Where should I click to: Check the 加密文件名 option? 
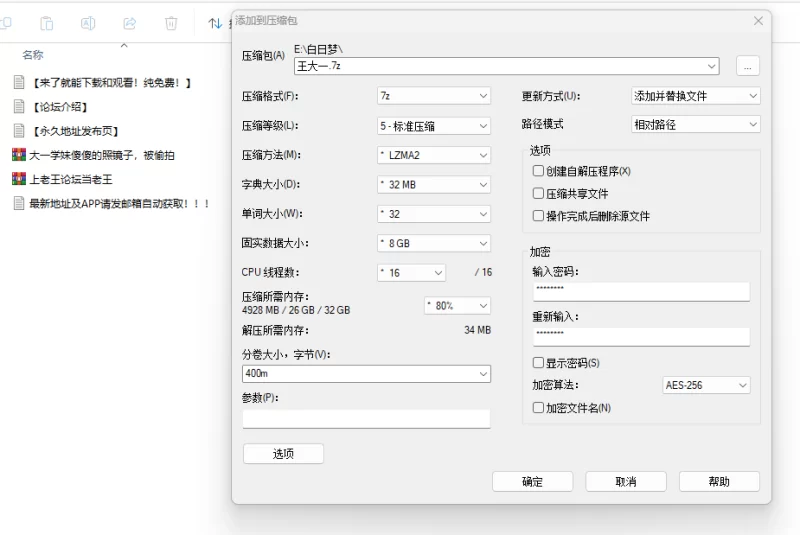click(x=539, y=407)
